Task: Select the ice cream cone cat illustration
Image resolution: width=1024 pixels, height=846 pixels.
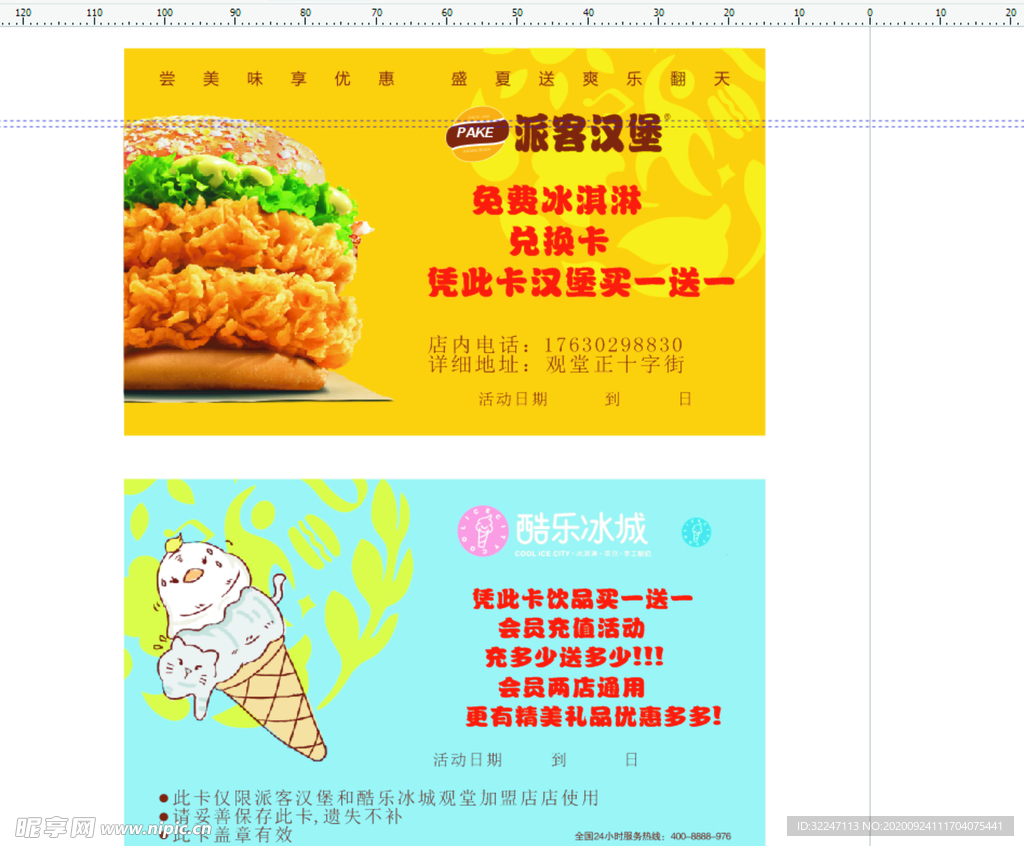Action: (241, 647)
